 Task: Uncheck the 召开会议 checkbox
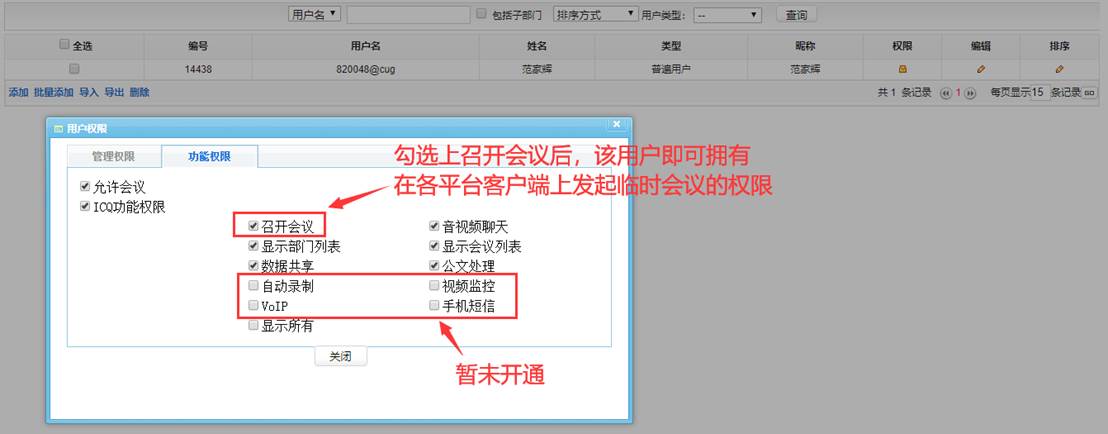254,227
